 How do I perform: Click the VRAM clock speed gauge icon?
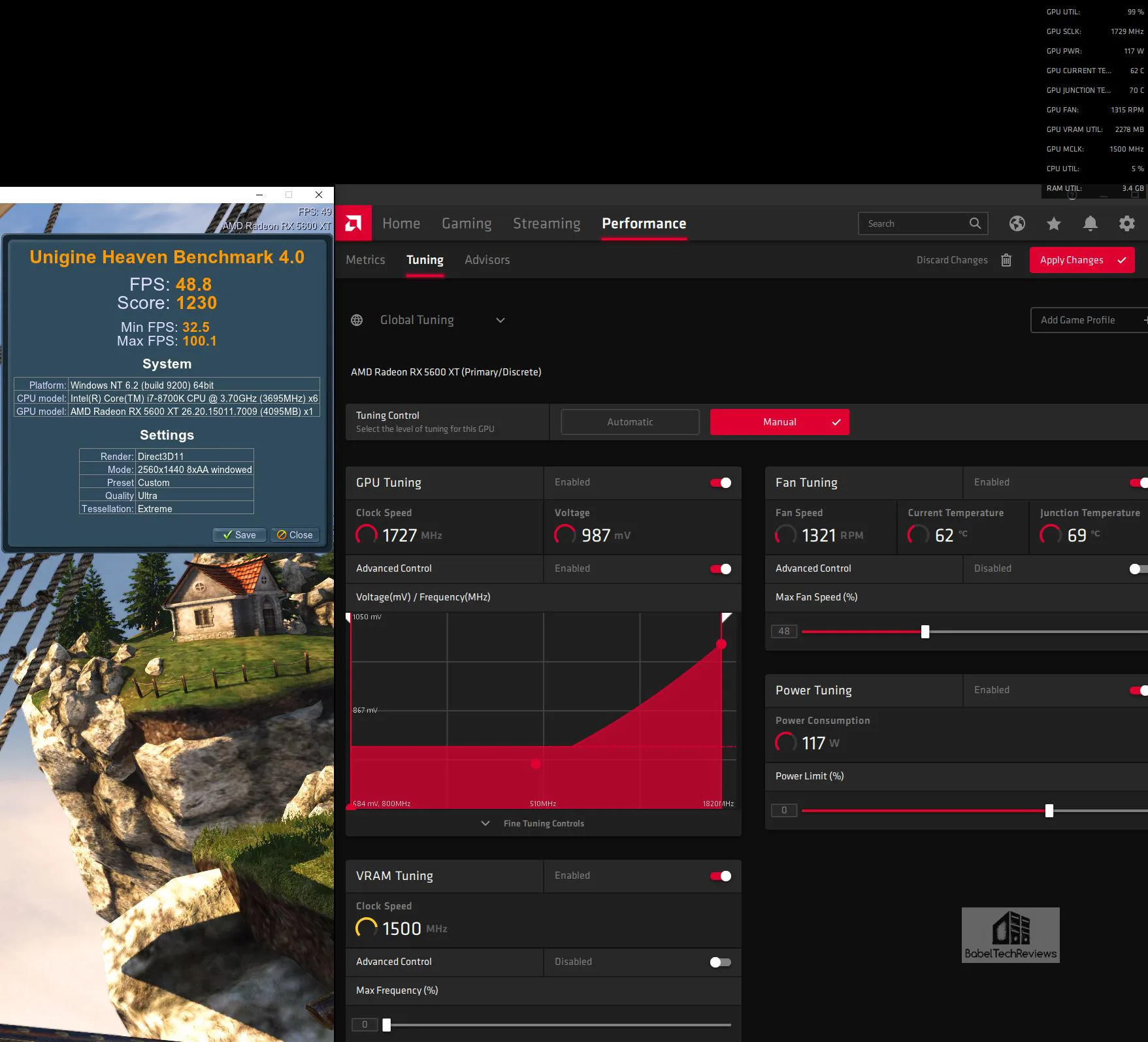366,928
